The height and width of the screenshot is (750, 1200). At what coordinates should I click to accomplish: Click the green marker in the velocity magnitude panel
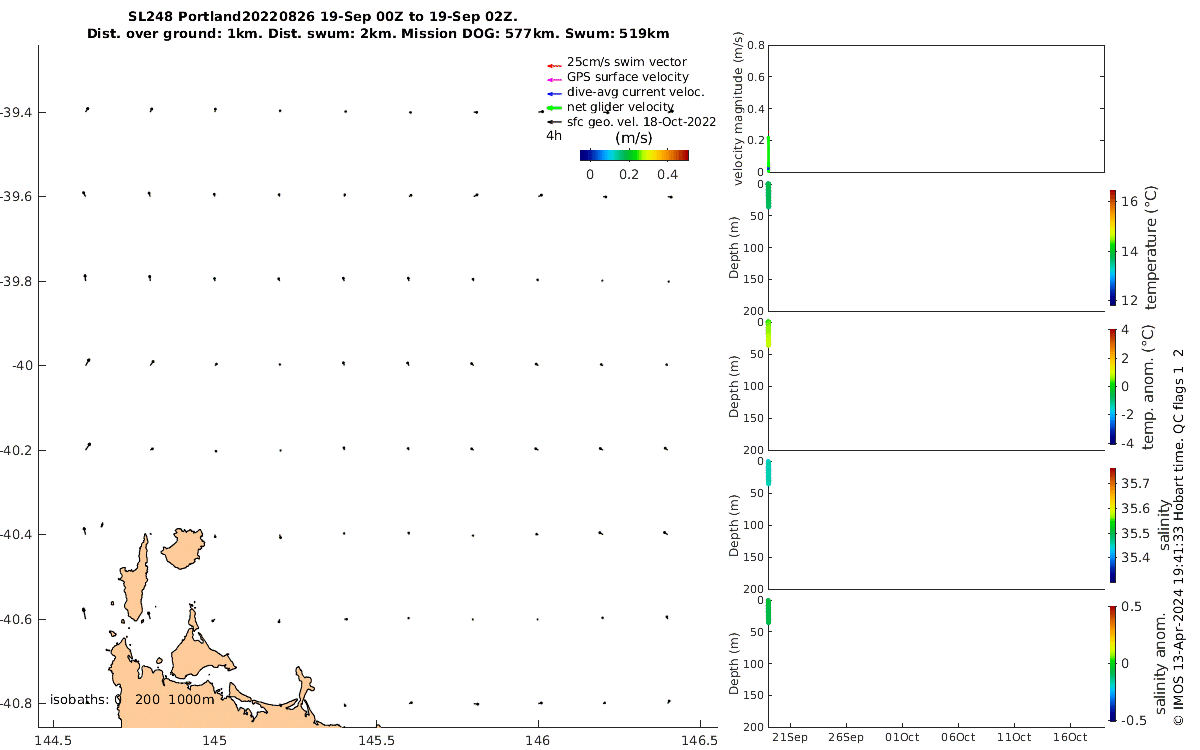coord(768,155)
